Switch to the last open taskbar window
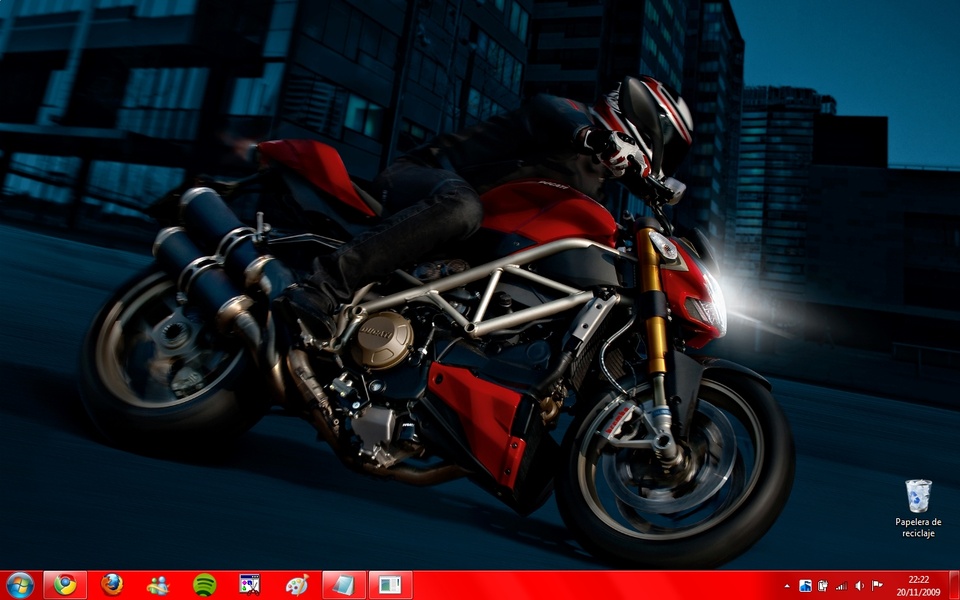 coord(390,585)
